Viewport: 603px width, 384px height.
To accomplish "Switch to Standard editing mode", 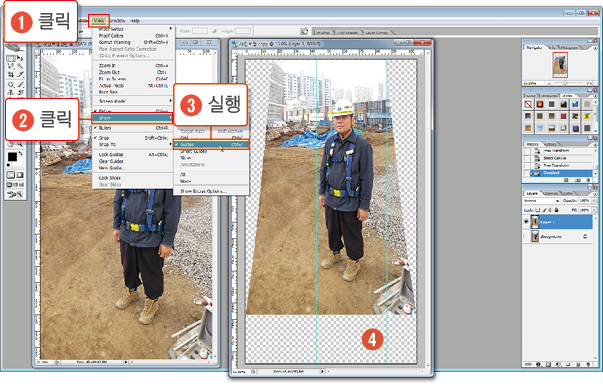I will [10, 175].
